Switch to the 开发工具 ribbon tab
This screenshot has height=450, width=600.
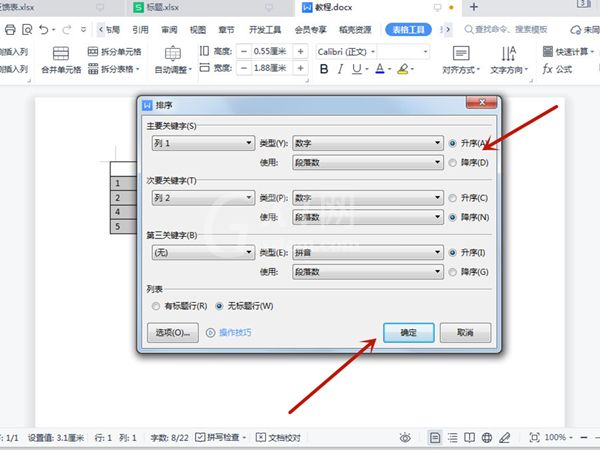pos(265,29)
